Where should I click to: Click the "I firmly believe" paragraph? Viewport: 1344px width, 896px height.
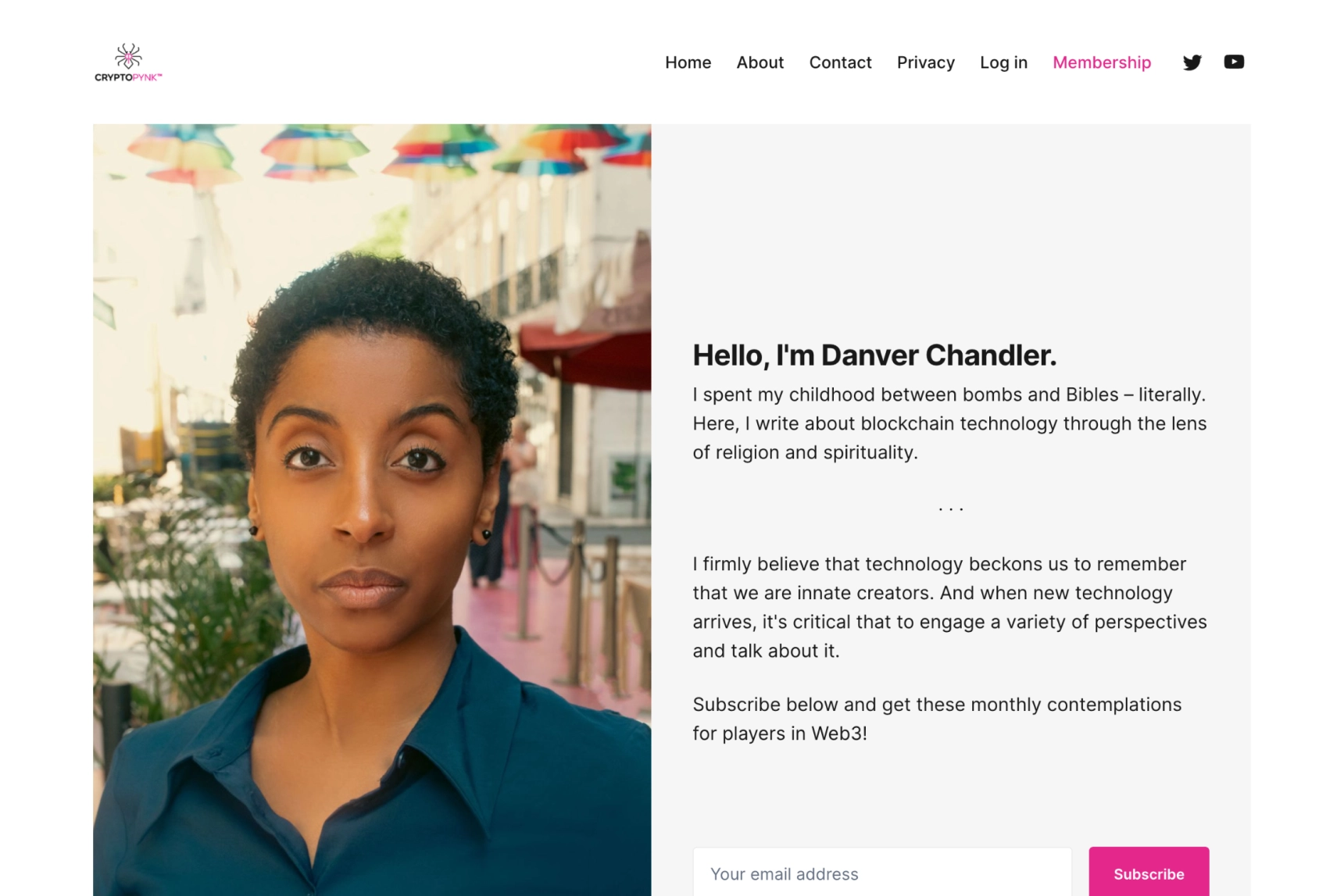pyautogui.click(x=949, y=607)
